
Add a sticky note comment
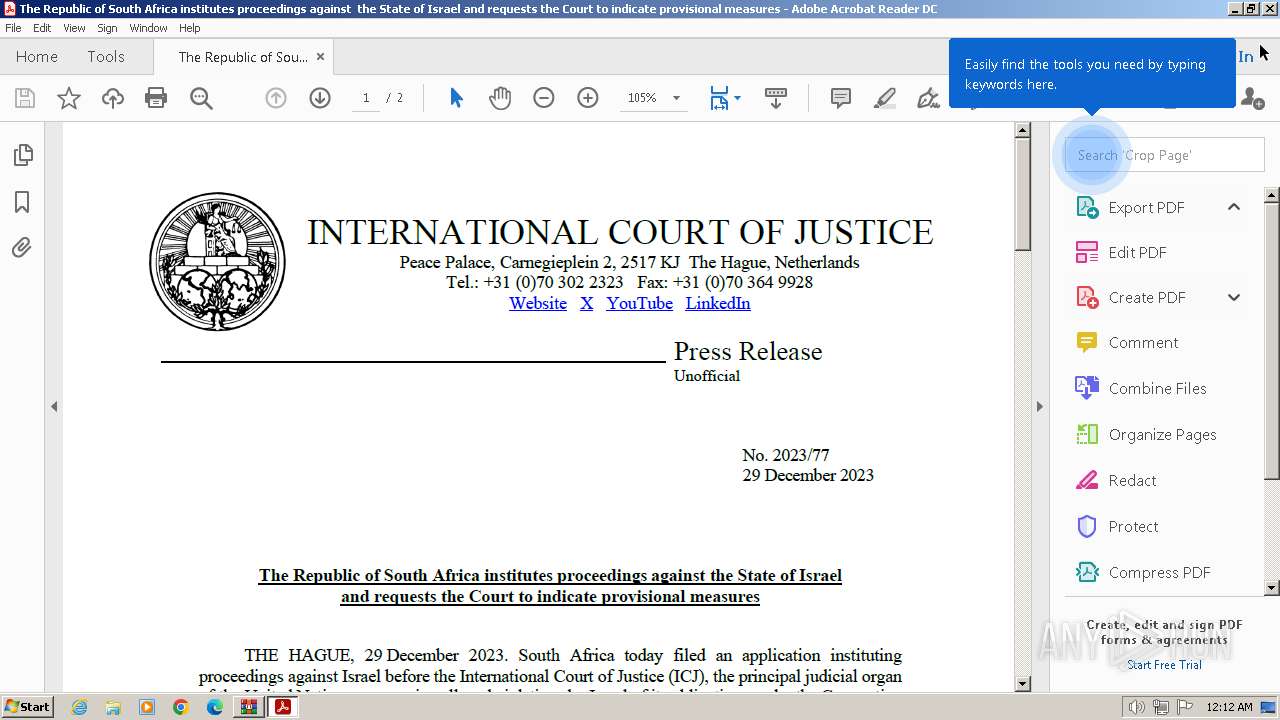coord(841,98)
